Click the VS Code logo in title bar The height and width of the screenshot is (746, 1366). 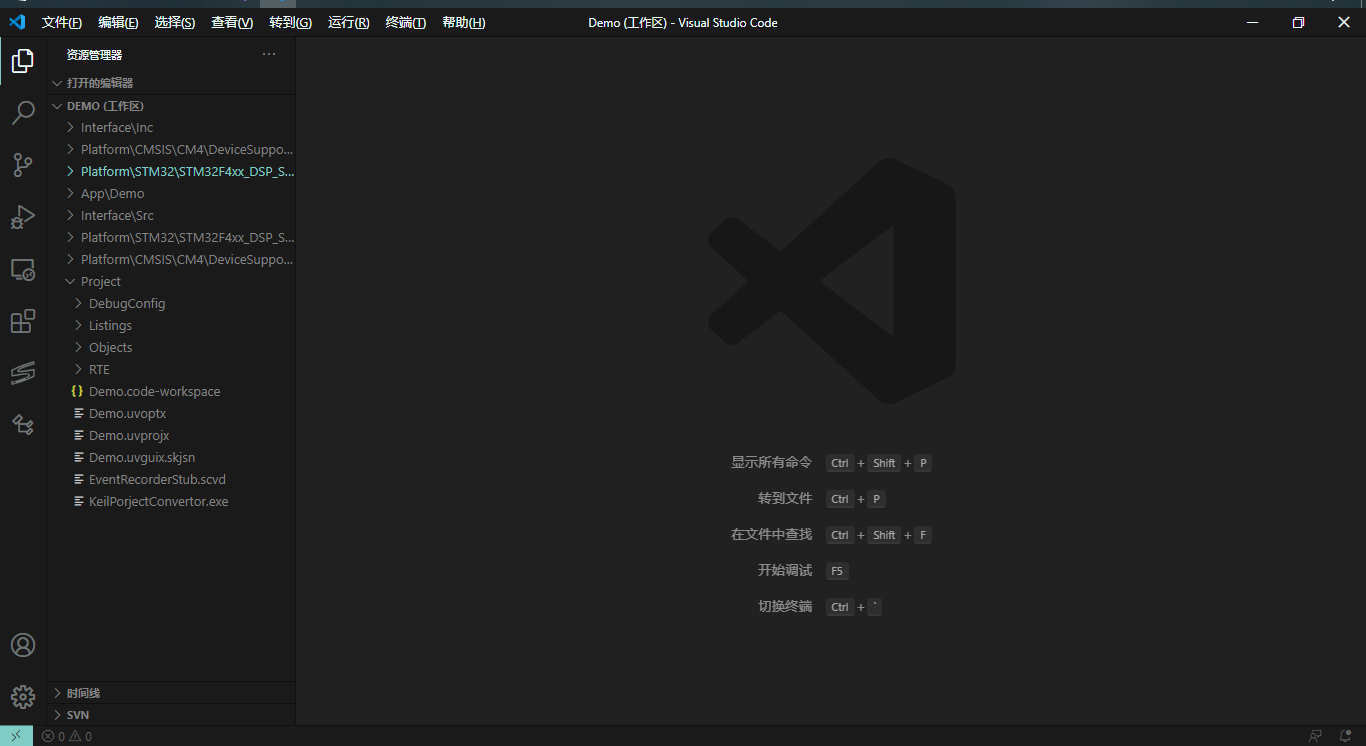(17, 22)
